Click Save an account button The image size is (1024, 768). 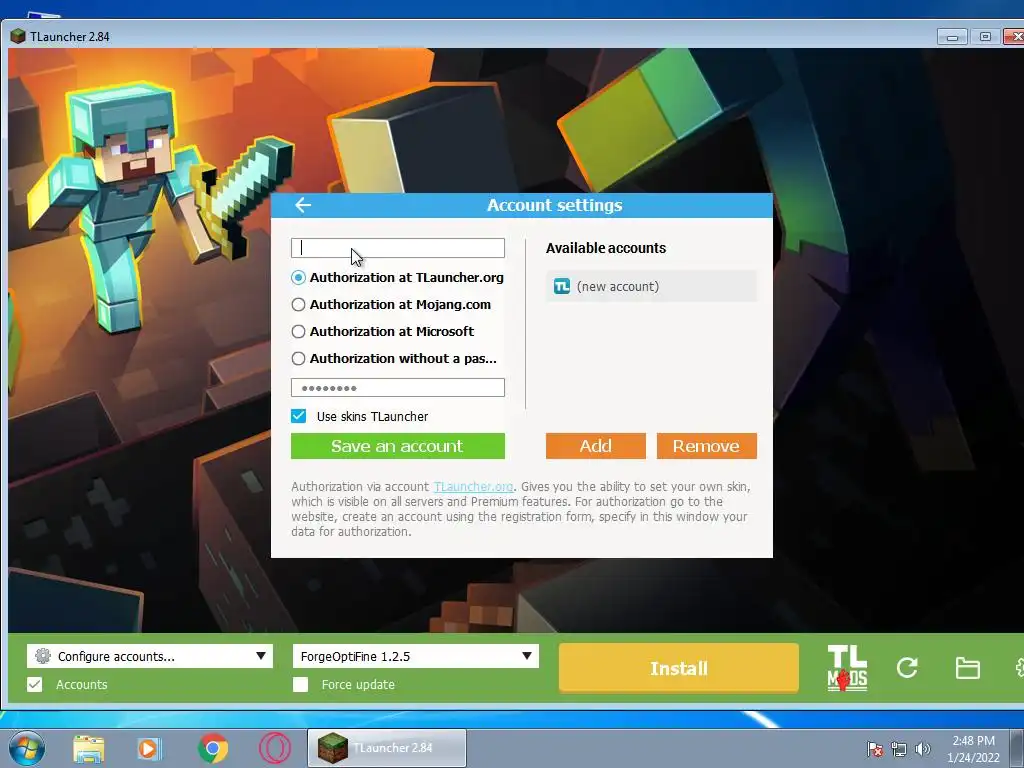pyautogui.click(x=398, y=446)
